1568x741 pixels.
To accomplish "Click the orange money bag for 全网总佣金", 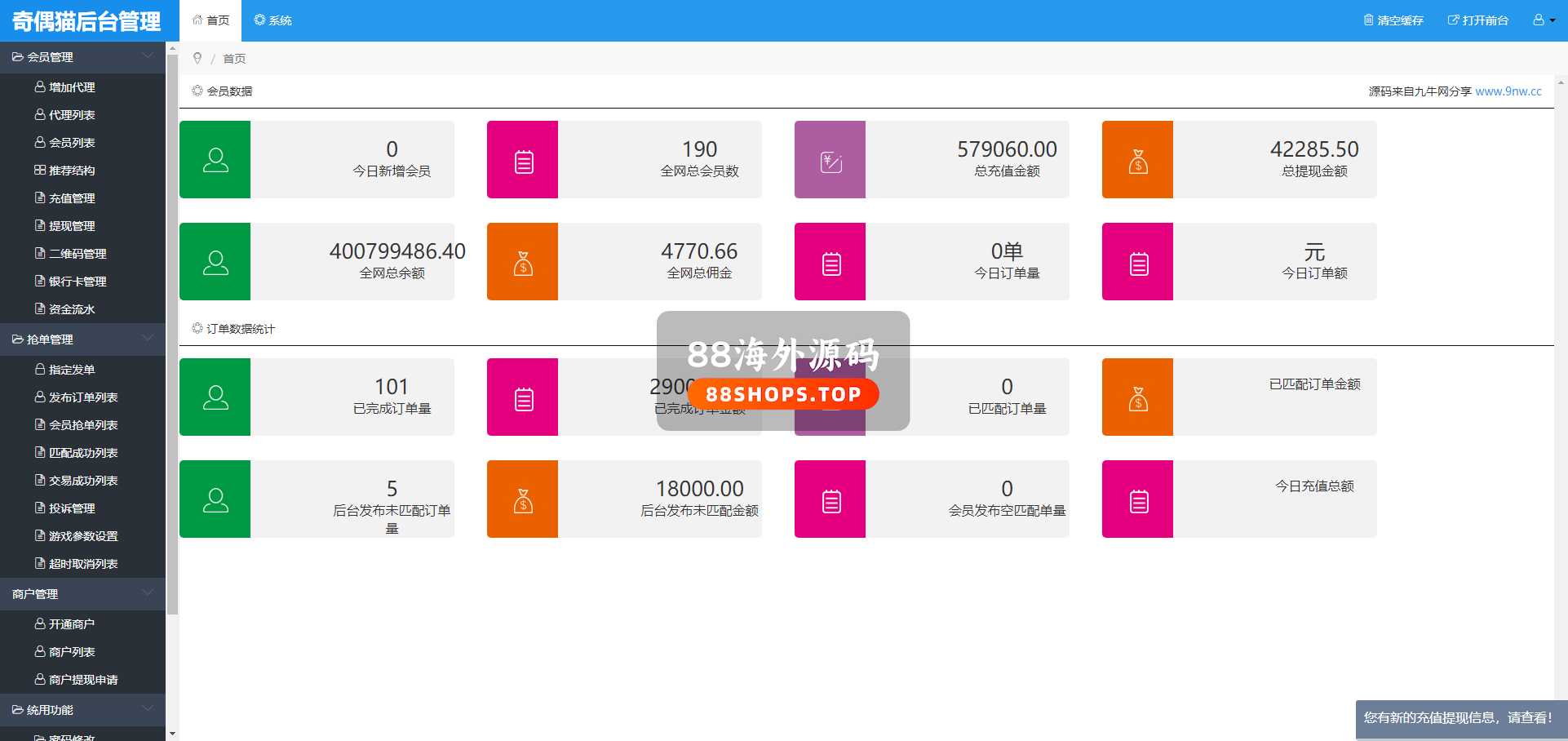I will (522, 262).
